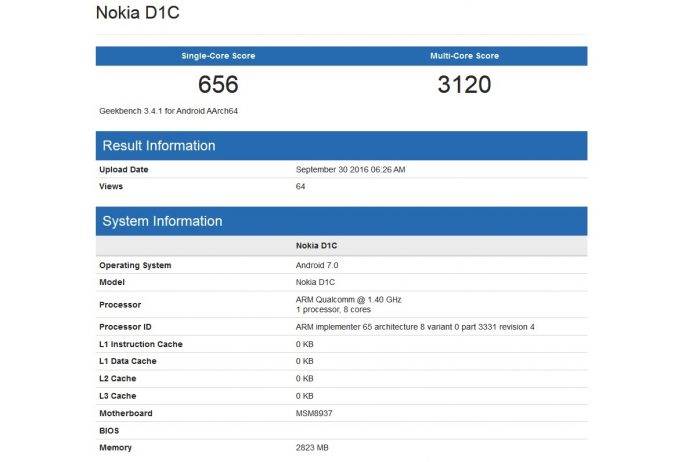Viewport: 696px width, 462px height.
Task: Click the Upload Date label
Action: (x=124, y=170)
